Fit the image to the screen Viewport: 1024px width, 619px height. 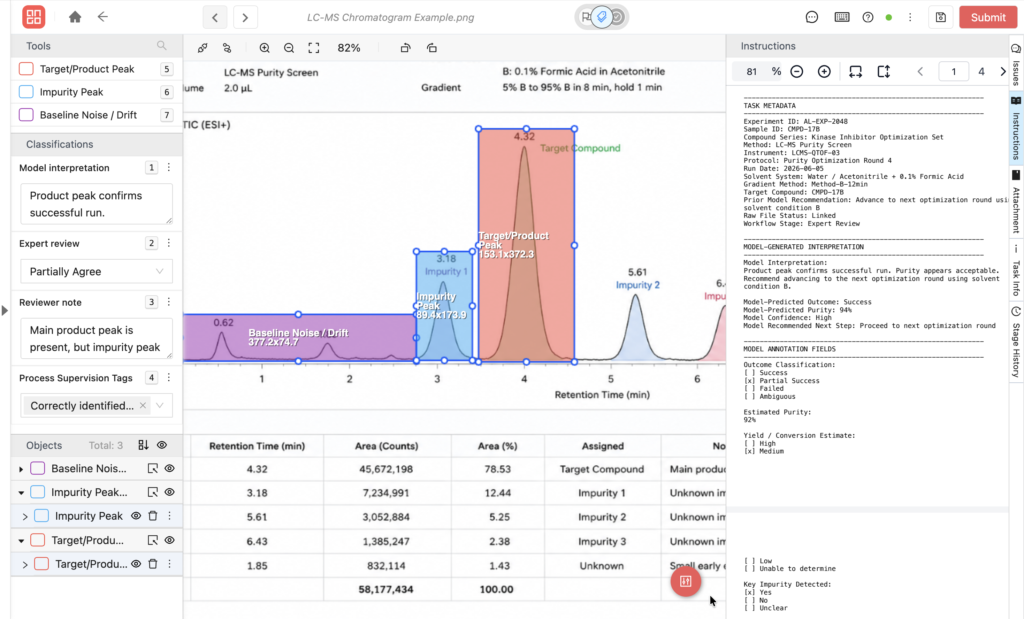314,48
